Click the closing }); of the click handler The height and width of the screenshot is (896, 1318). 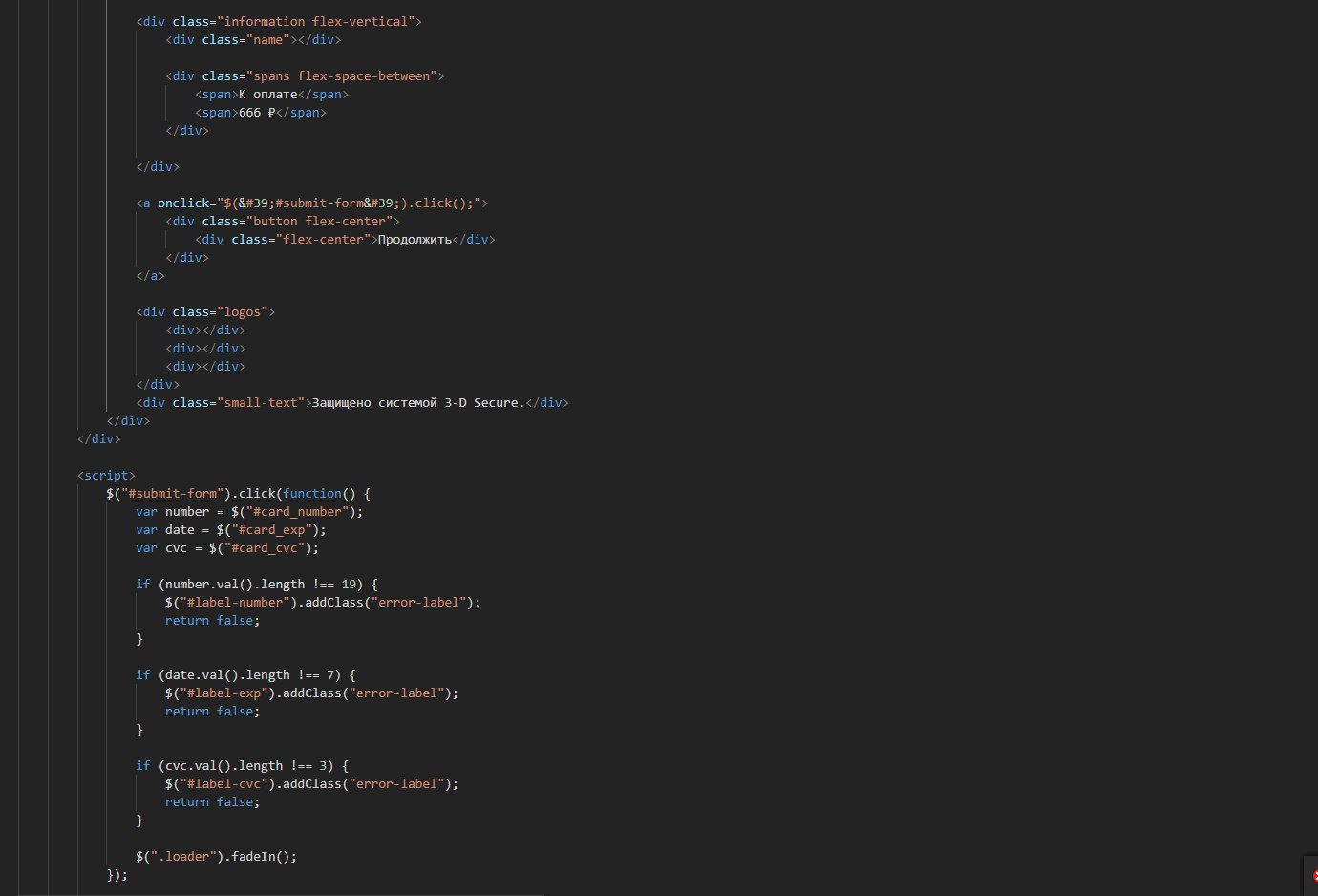pos(117,874)
